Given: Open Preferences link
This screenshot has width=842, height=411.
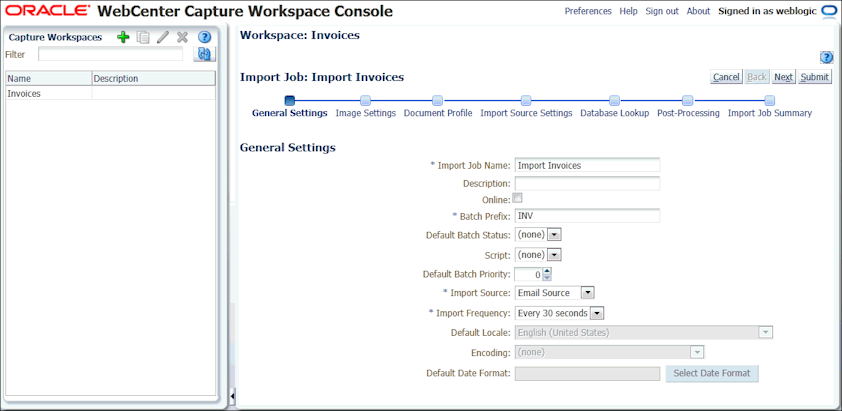Looking at the screenshot, I should [x=588, y=11].
